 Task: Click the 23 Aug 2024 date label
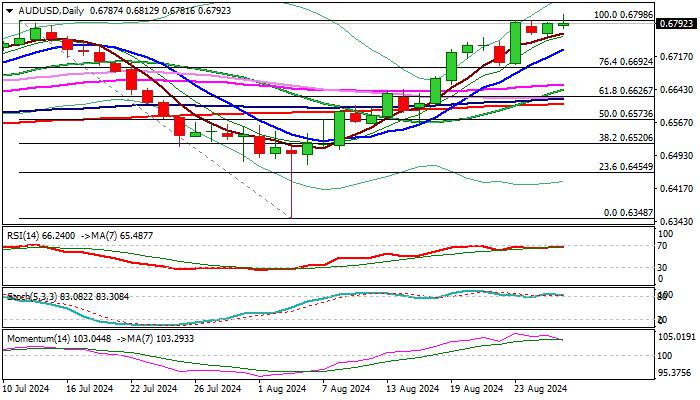[x=540, y=388]
